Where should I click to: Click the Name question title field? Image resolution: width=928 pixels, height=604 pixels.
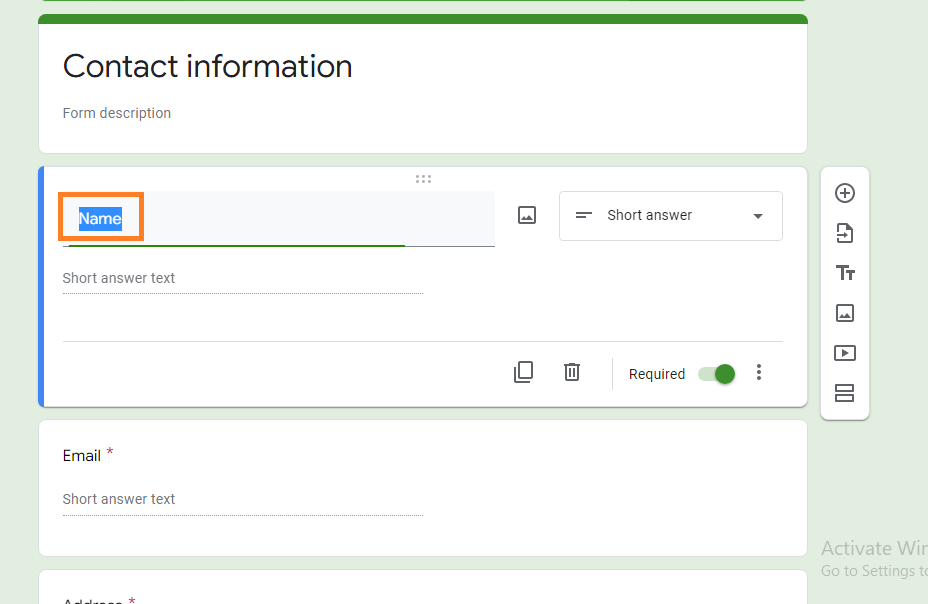[x=279, y=218]
